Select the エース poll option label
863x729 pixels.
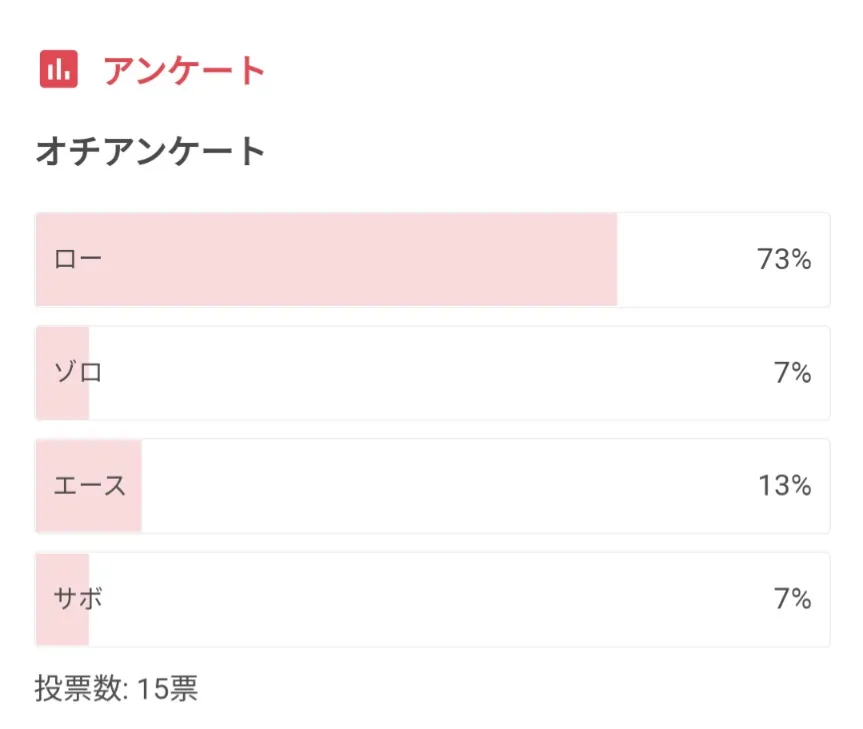coord(90,486)
